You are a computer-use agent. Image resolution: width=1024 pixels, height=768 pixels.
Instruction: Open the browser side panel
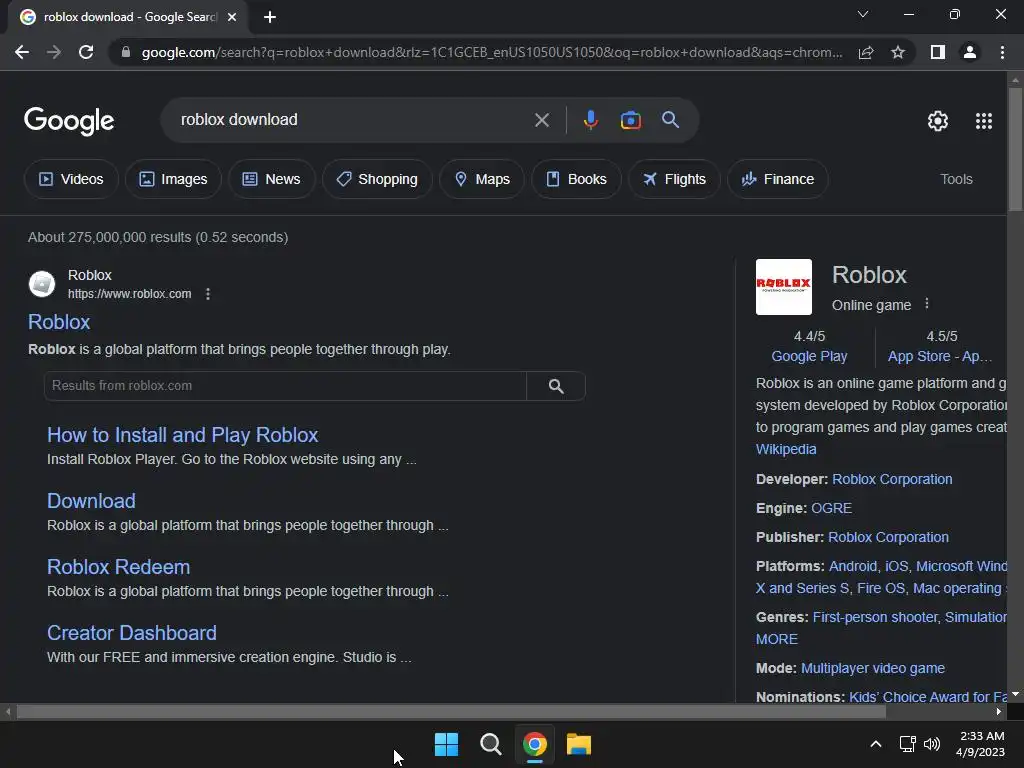(938, 52)
